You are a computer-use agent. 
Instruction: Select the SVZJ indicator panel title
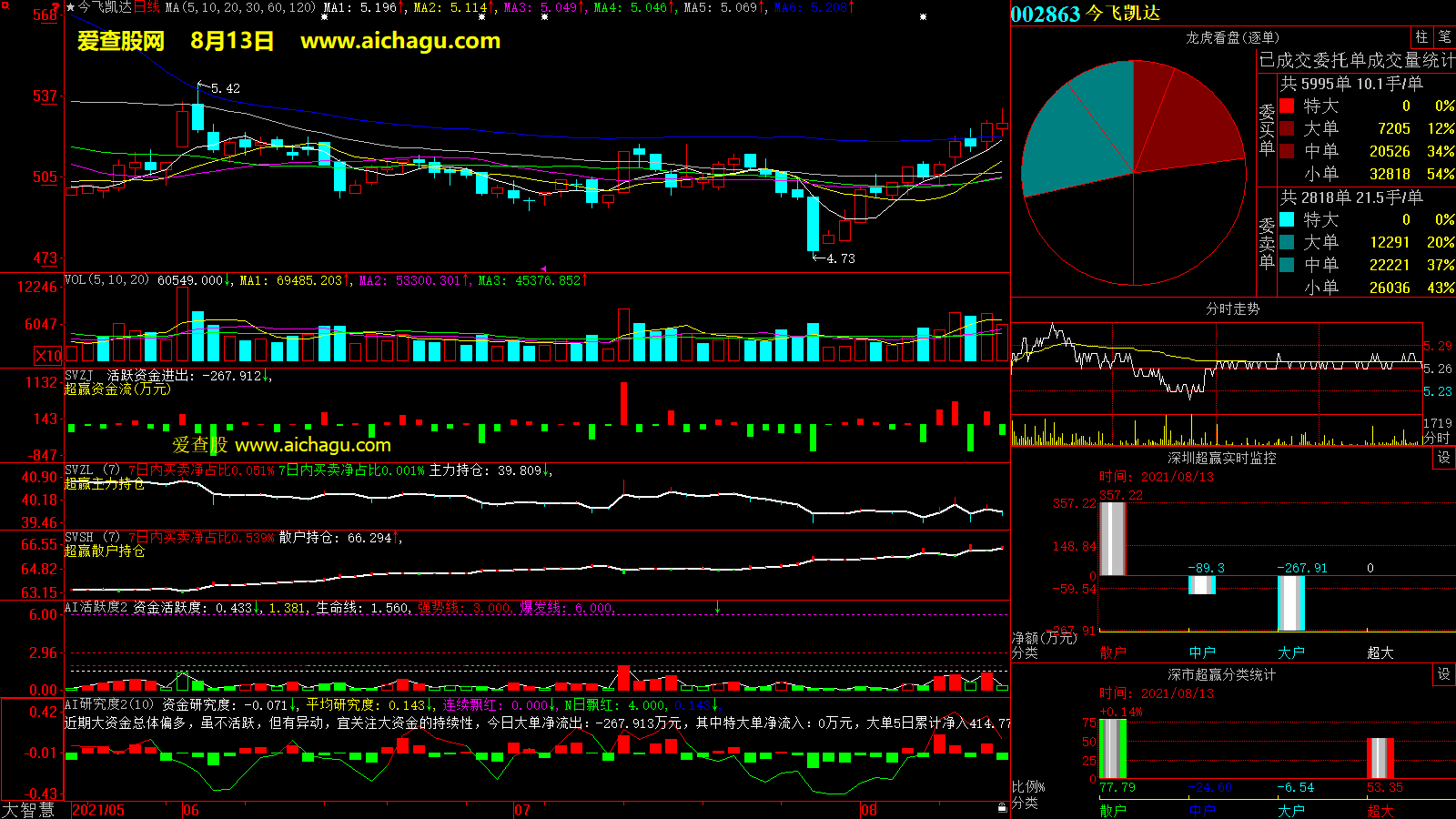tap(79, 375)
